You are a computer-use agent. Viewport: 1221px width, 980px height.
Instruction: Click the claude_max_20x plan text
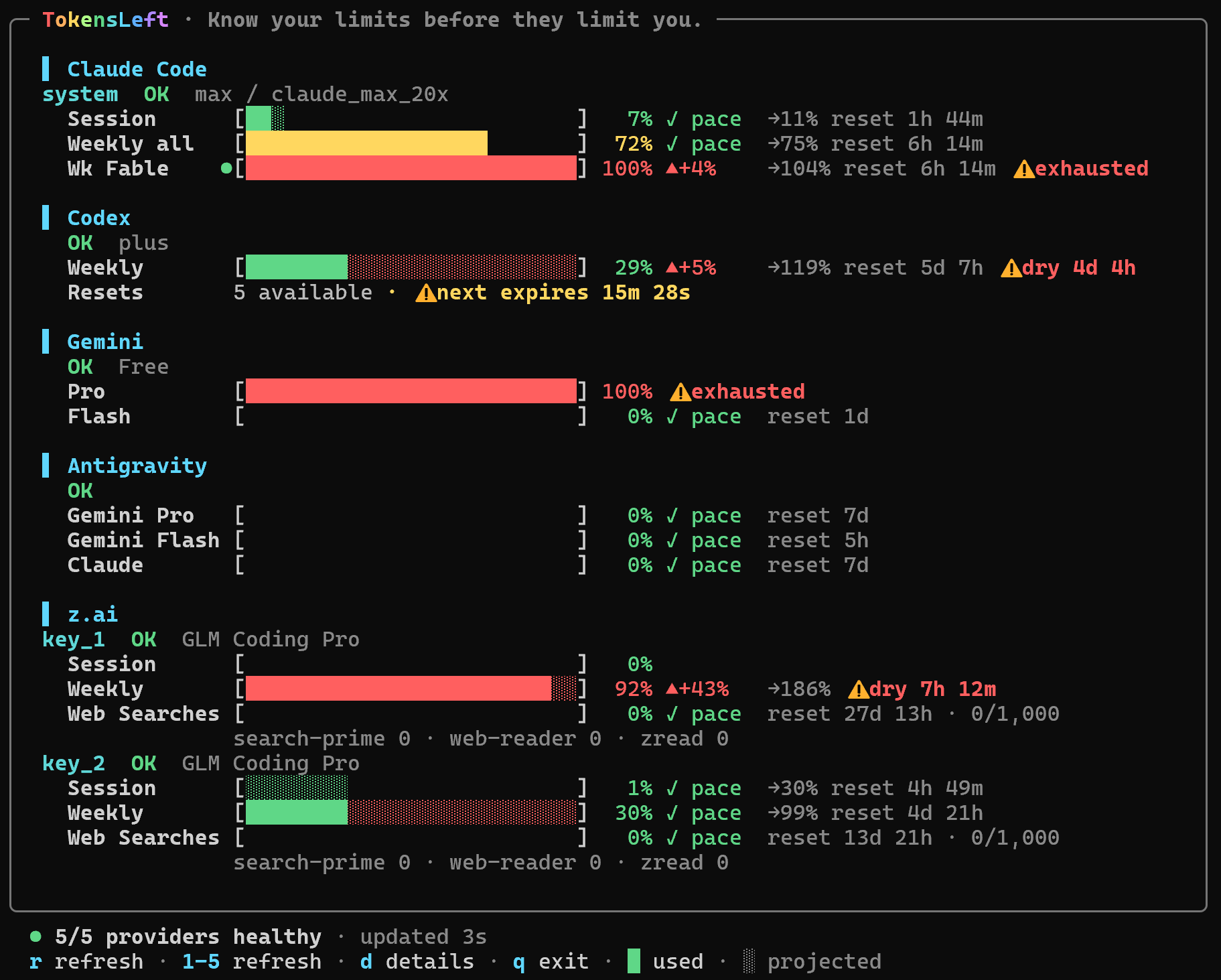[x=360, y=94]
